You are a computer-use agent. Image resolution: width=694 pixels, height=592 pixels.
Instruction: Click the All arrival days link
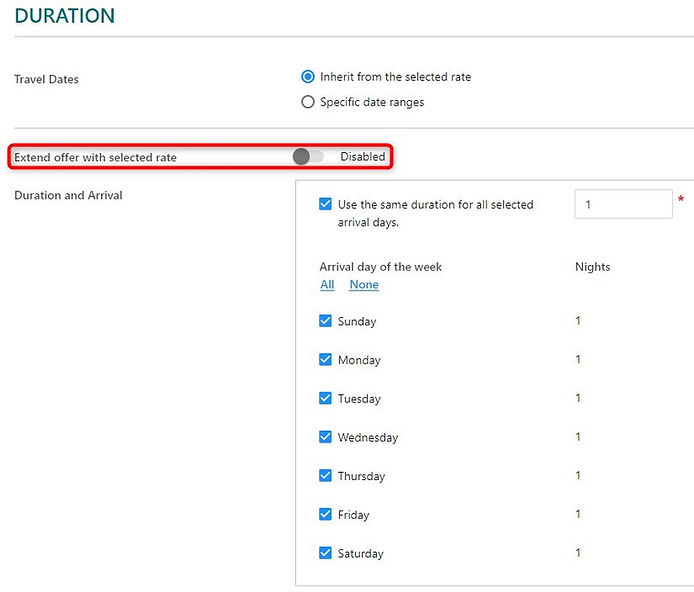tap(327, 285)
